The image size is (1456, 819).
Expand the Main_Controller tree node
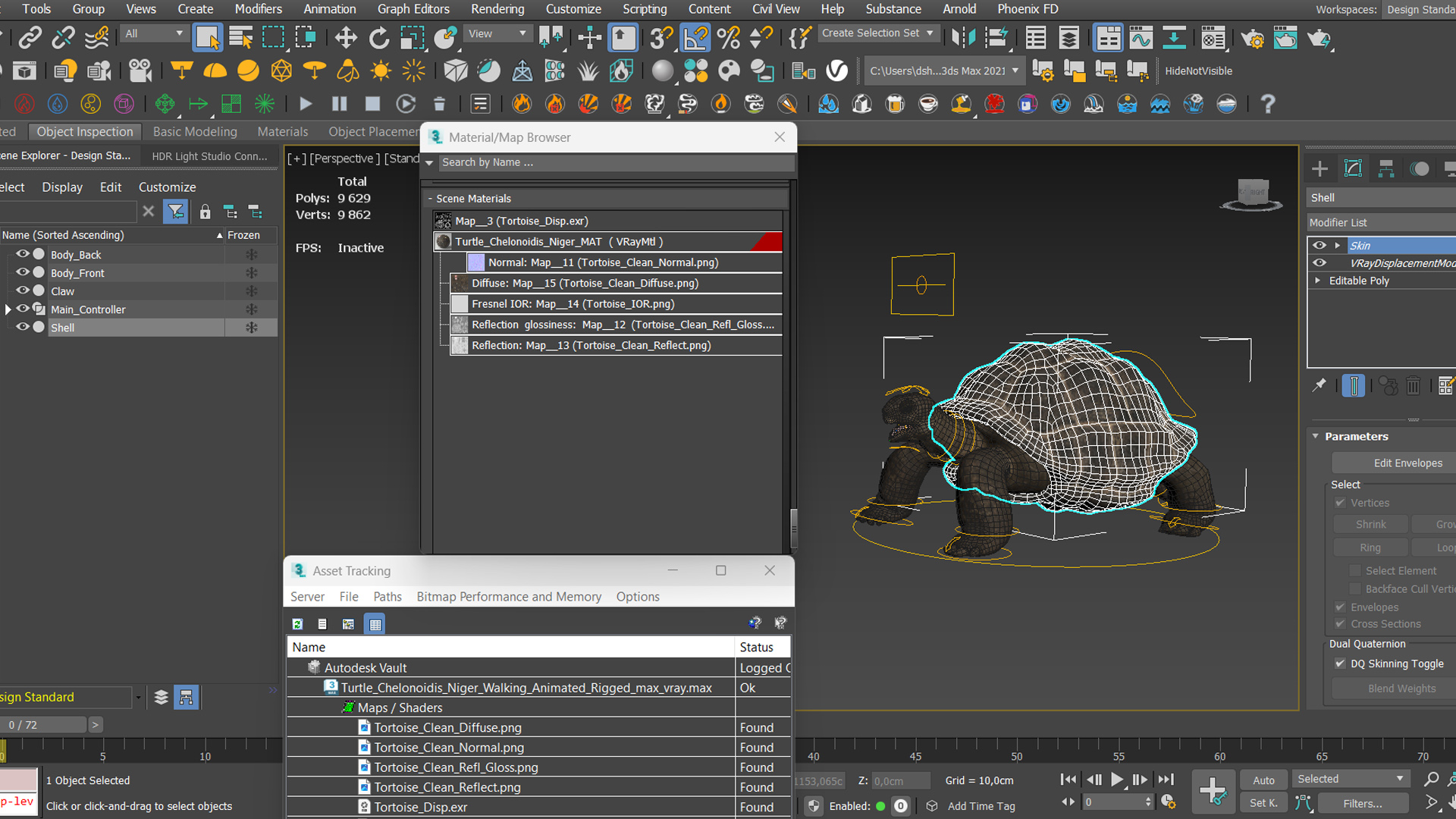coord(8,309)
